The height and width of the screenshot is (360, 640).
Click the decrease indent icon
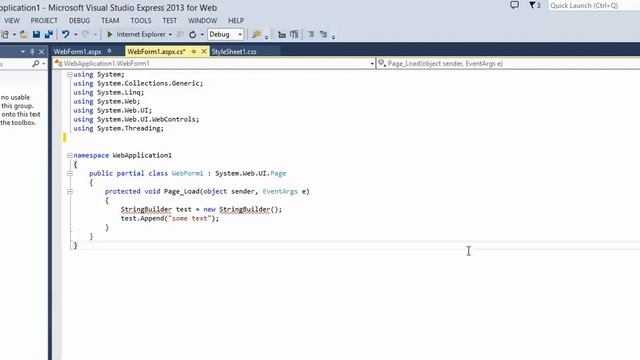(x=282, y=35)
